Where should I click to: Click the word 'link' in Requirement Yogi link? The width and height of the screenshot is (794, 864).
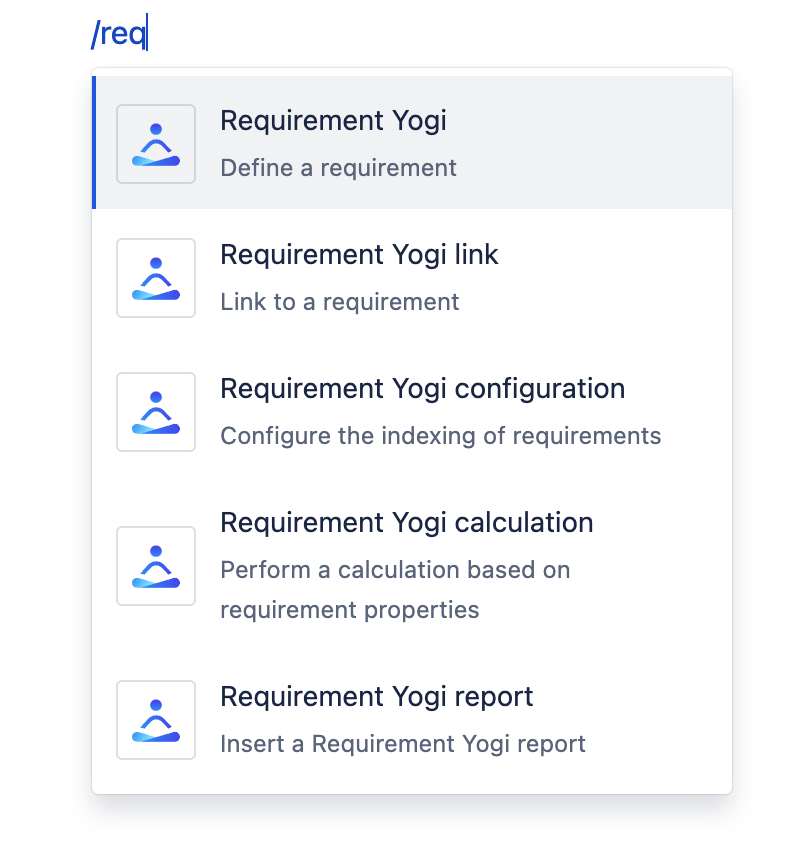(476, 255)
